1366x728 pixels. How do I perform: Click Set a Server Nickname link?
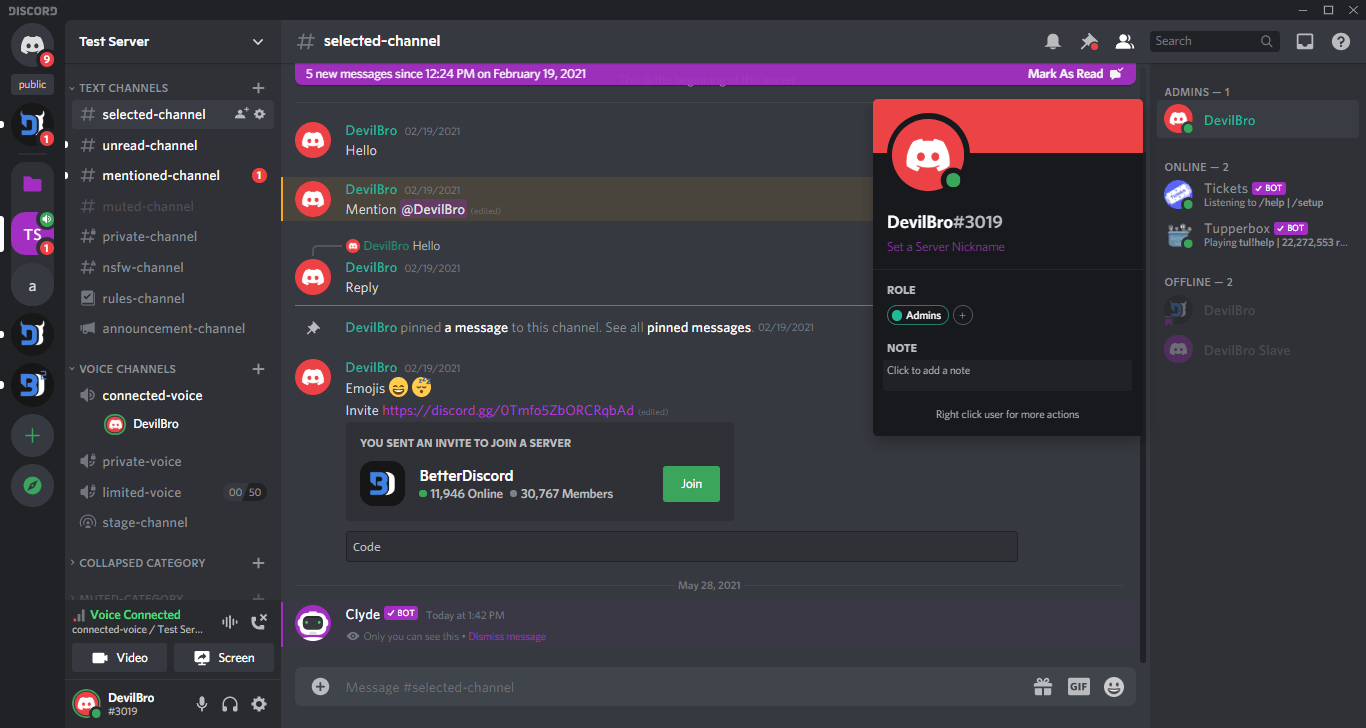point(946,247)
